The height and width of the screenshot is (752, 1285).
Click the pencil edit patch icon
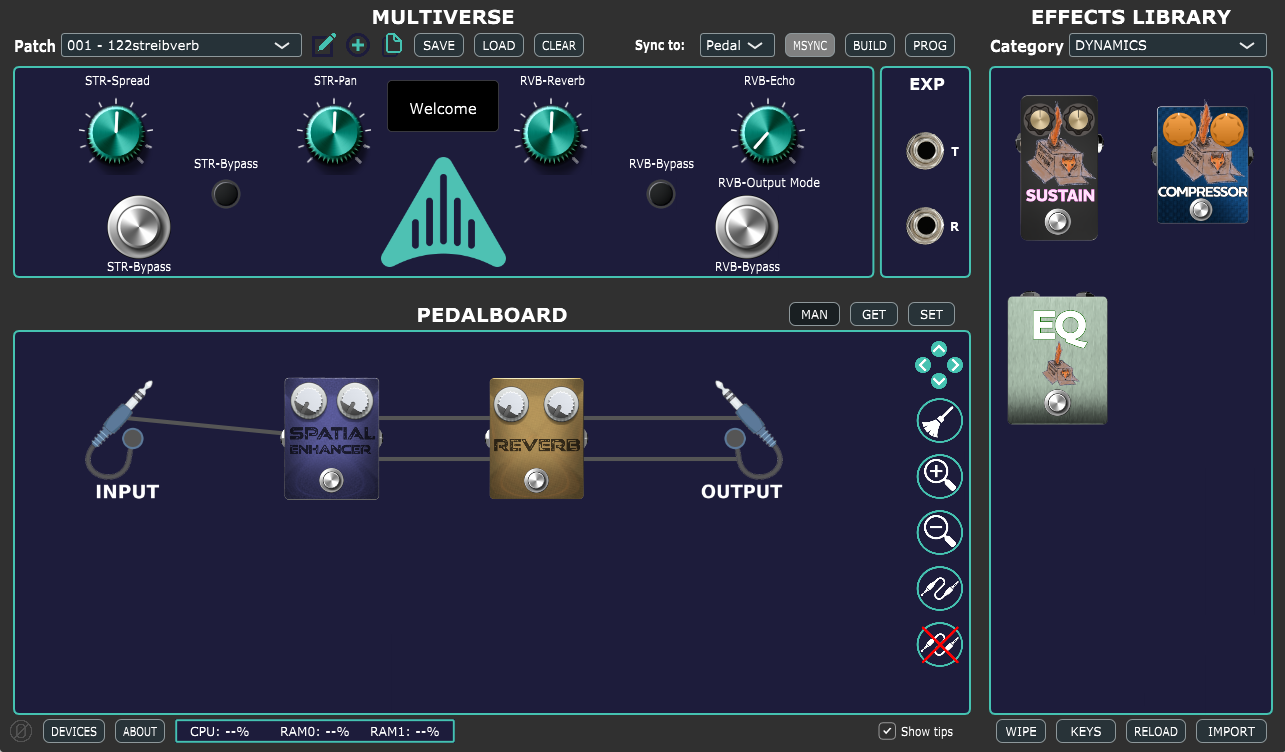(x=324, y=45)
